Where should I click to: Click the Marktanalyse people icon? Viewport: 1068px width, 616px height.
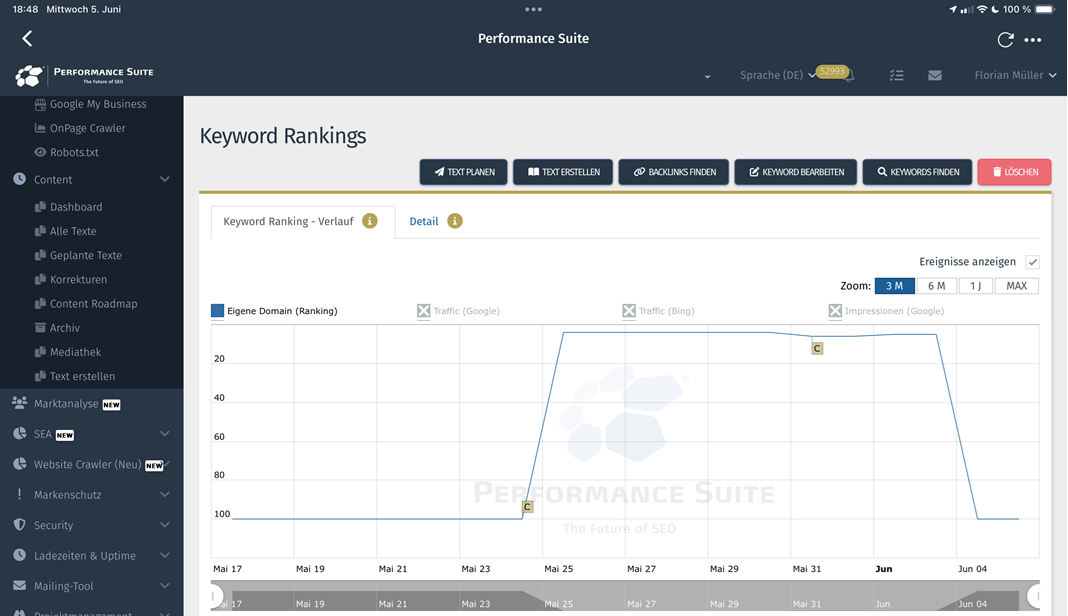[x=20, y=403]
